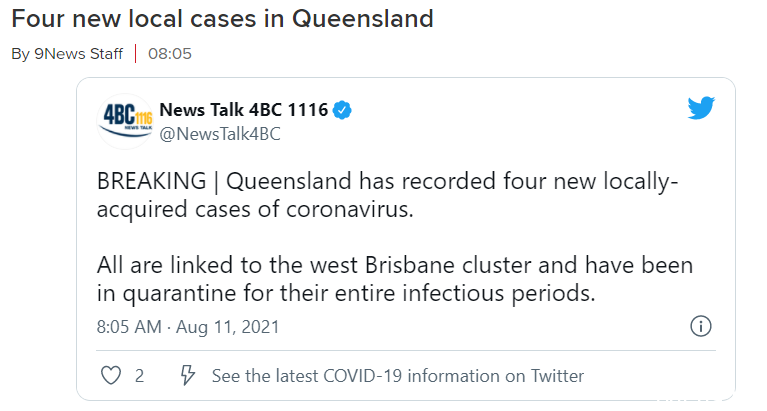Click the word coronavirus in the tweet
Viewport: 767px width, 411px height.
(349, 209)
